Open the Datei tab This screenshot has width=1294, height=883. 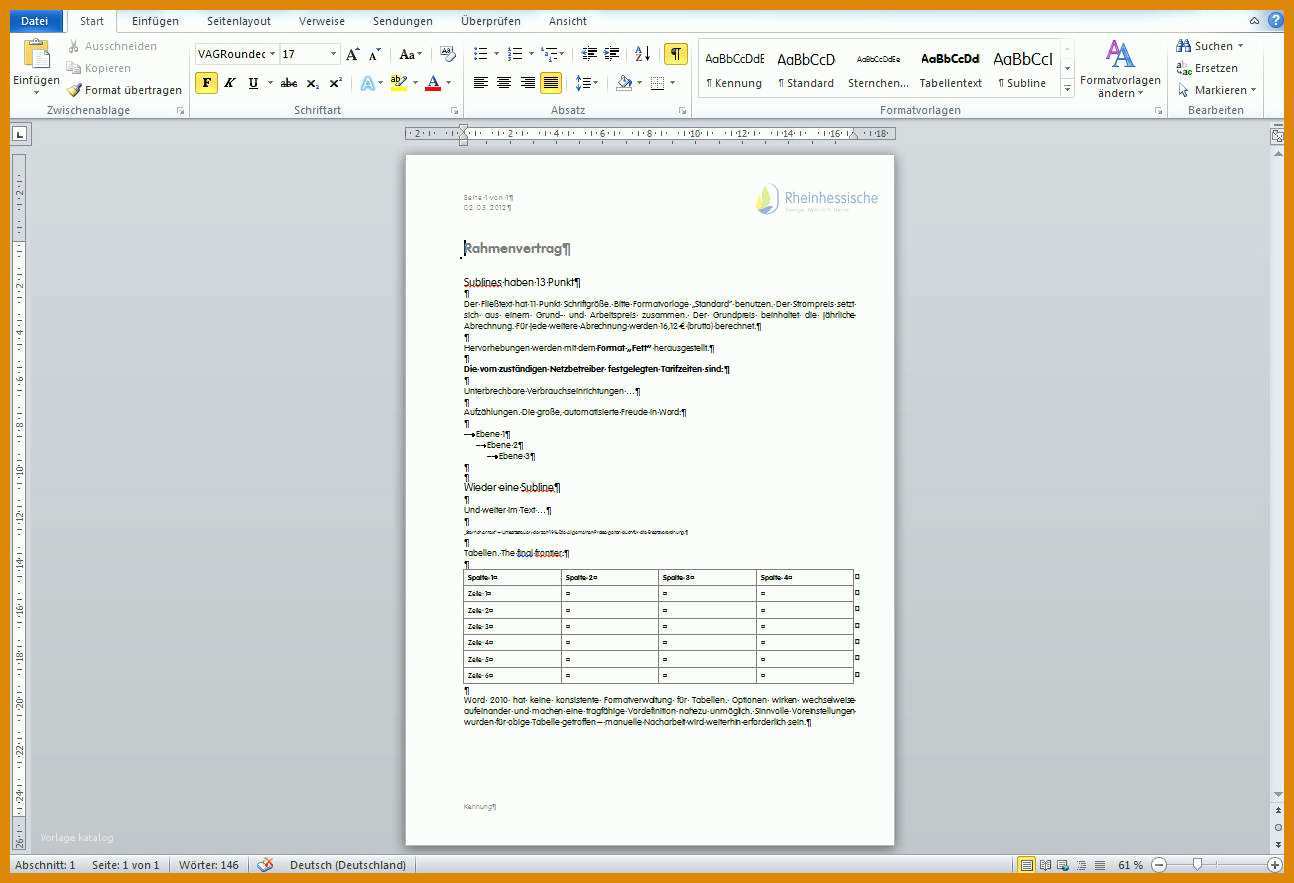35,21
